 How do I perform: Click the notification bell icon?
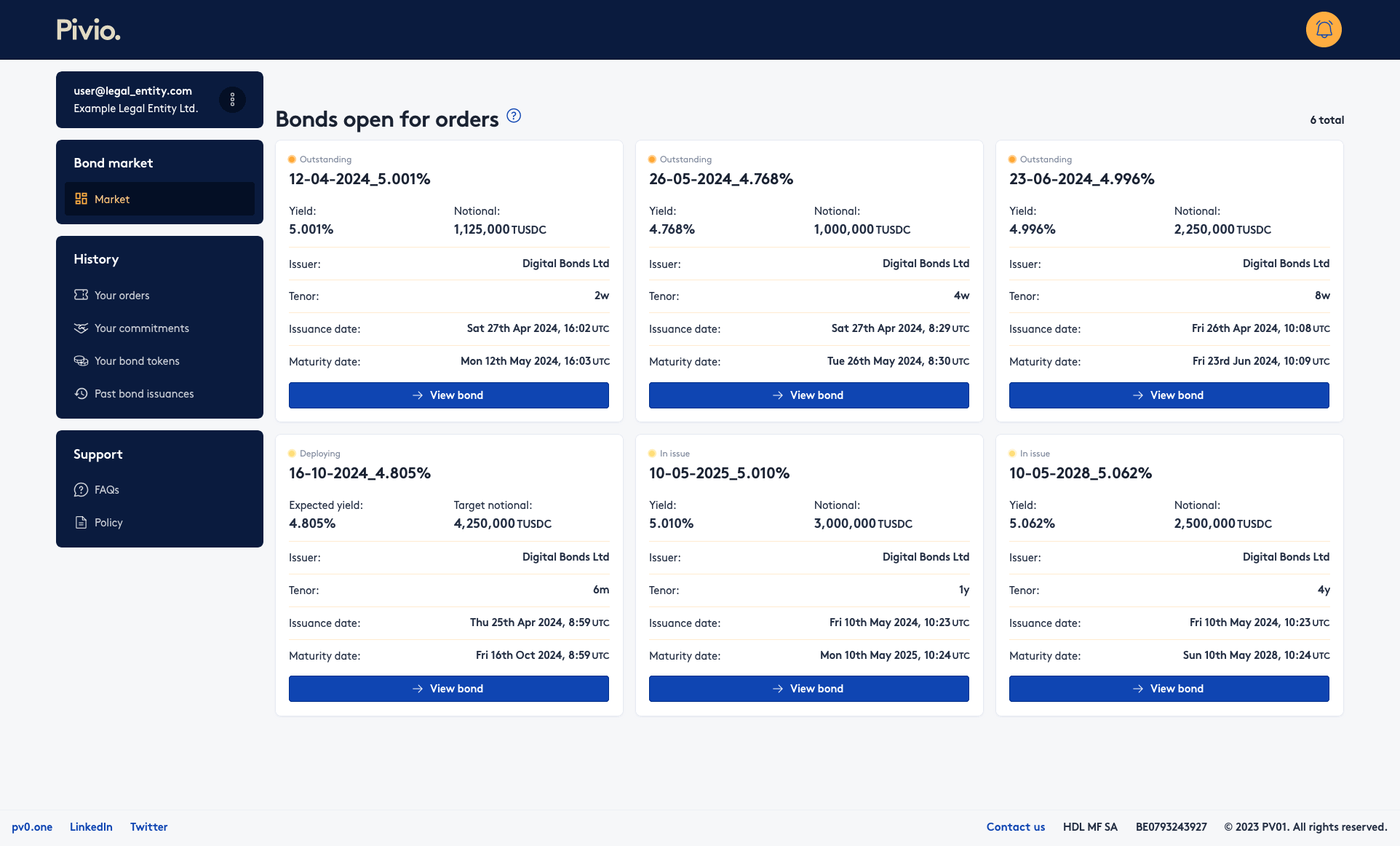[1323, 29]
